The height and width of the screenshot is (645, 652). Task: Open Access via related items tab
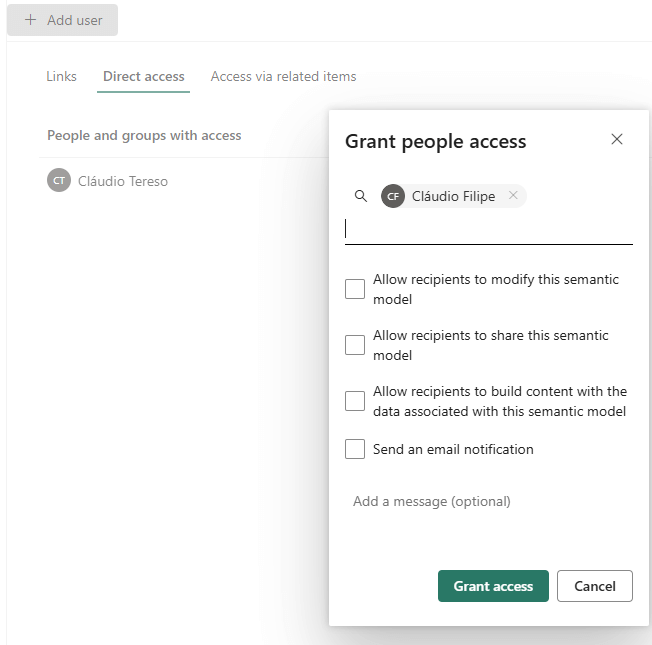pyautogui.click(x=283, y=76)
